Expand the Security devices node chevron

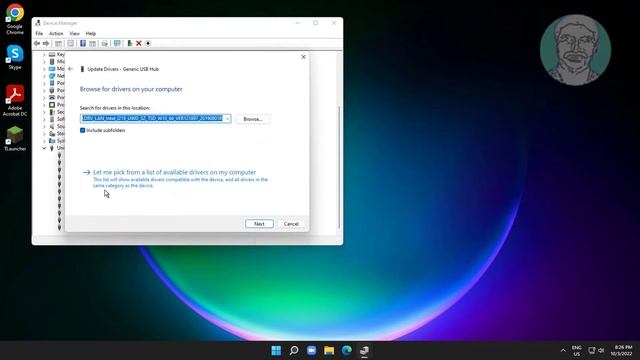coord(44,112)
